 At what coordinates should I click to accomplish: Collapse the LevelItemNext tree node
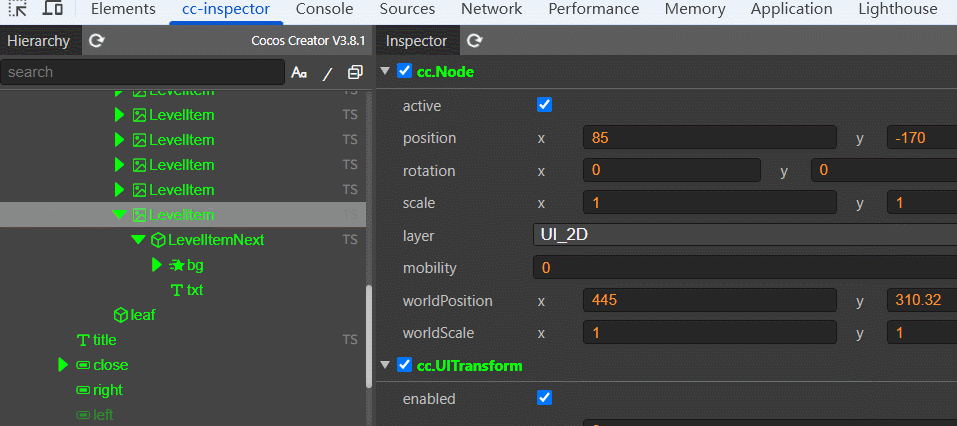point(138,240)
